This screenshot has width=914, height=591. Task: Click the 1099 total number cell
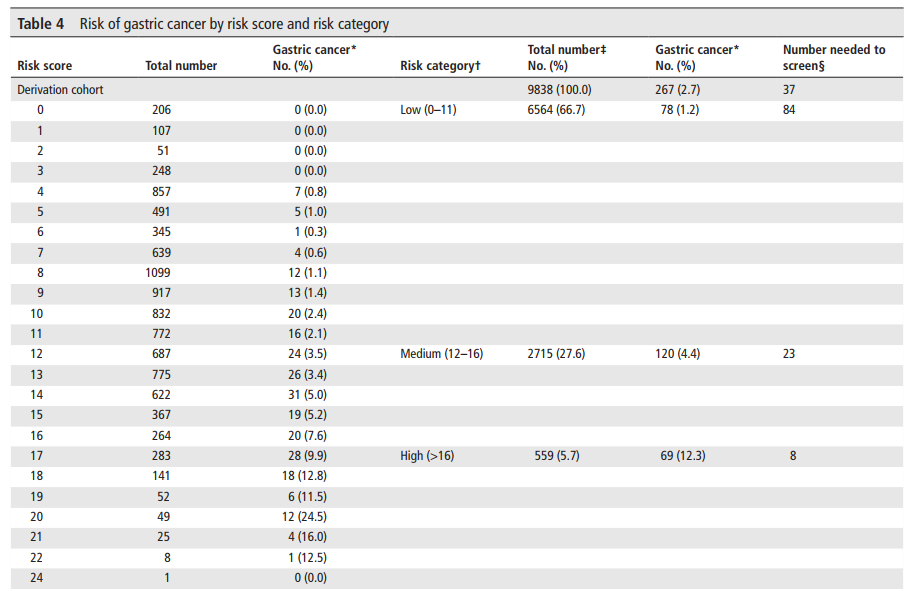(158, 273)
